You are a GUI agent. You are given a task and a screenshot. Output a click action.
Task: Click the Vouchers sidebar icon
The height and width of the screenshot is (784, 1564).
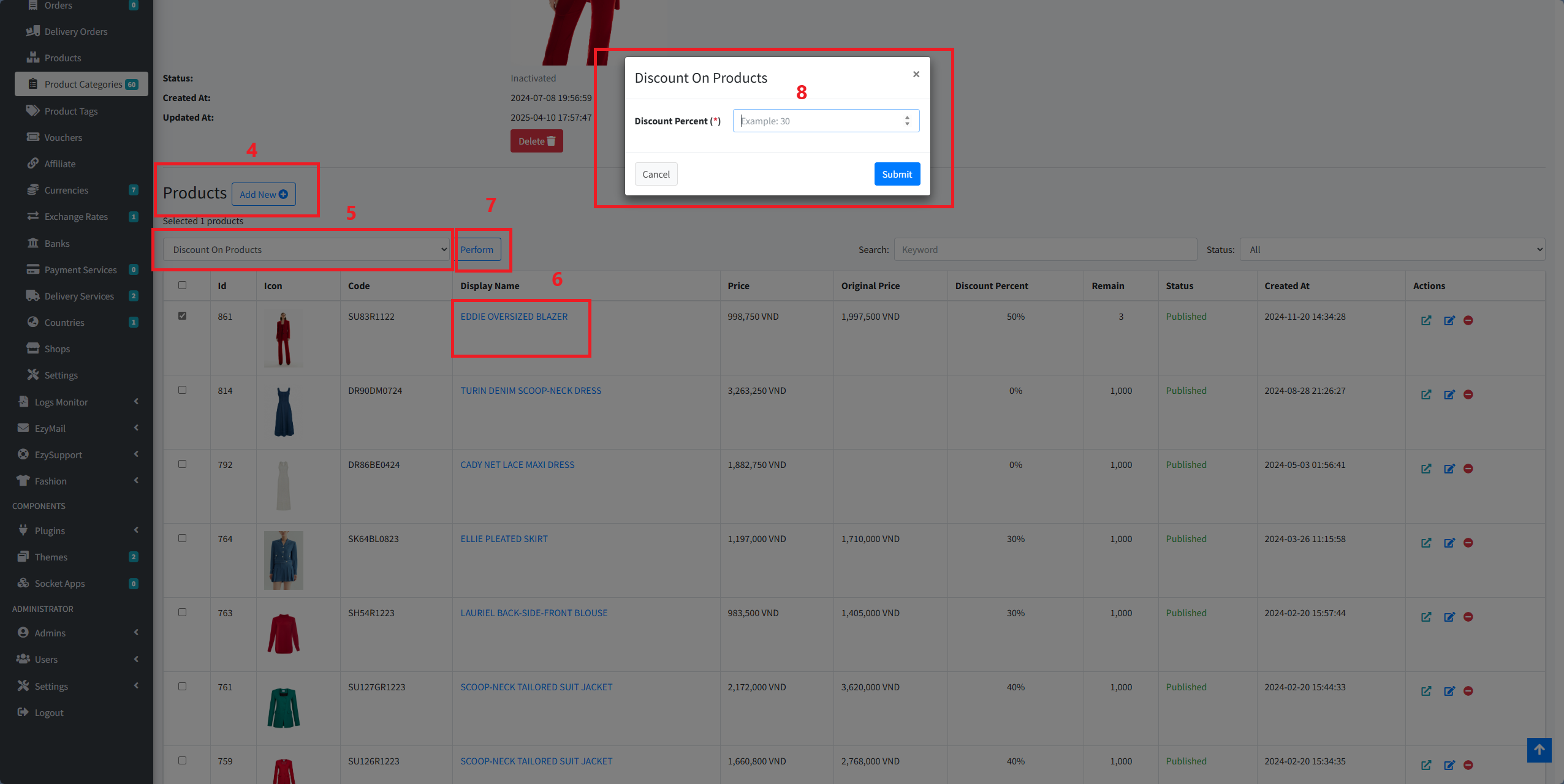point(32,137)
